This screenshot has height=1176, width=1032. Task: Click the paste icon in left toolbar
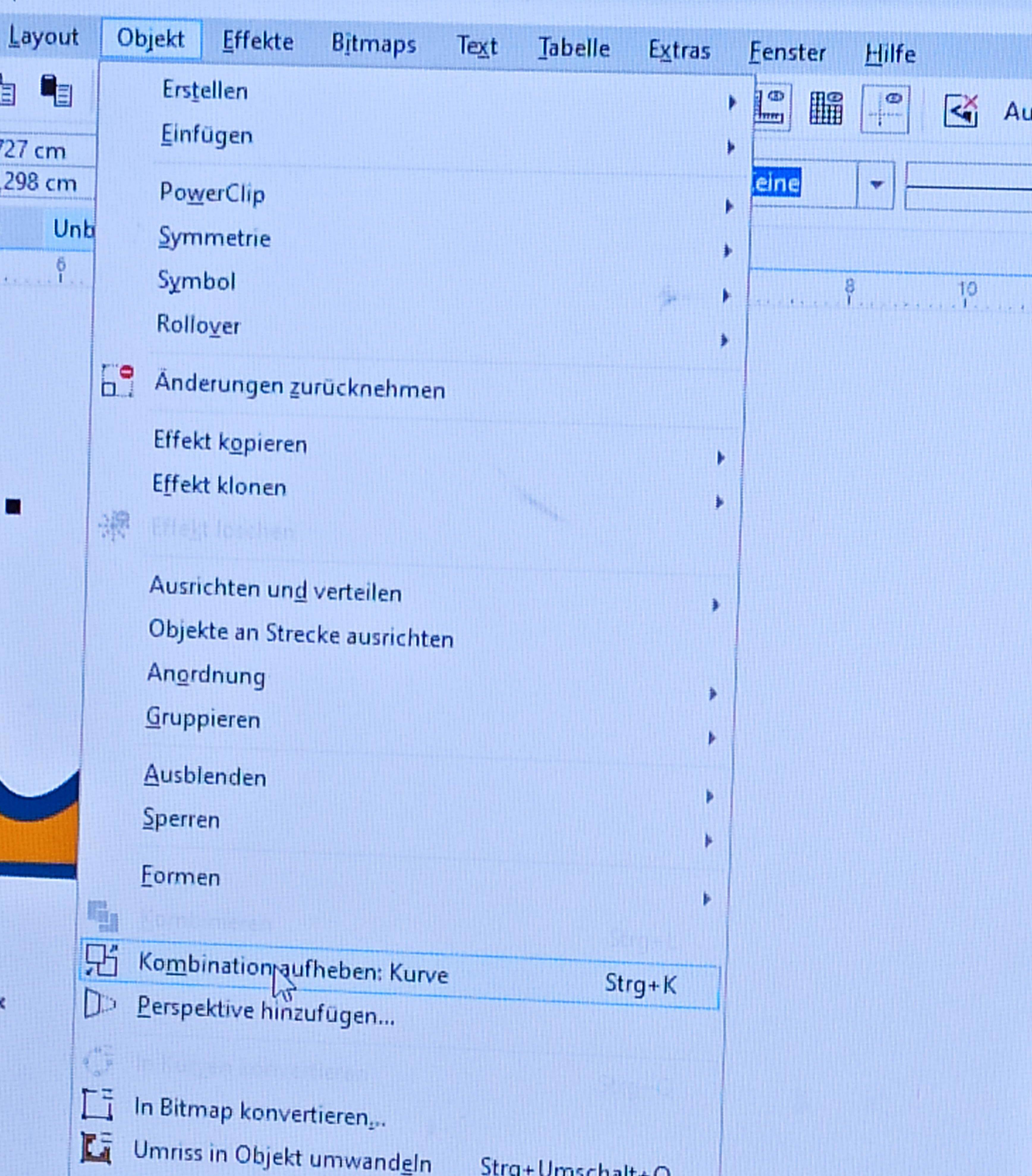pyautogui.click(x=56, y=91)
